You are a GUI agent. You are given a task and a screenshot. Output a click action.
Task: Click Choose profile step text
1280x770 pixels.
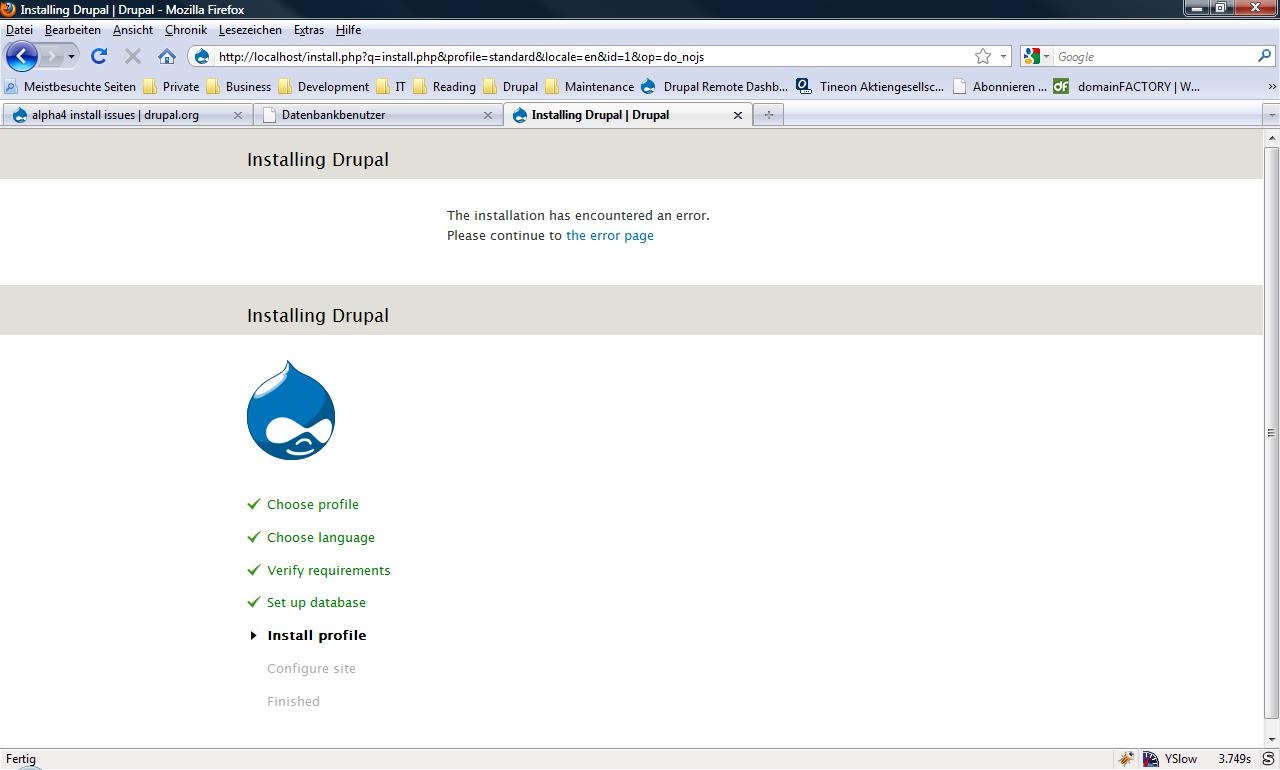pos(312,505)
